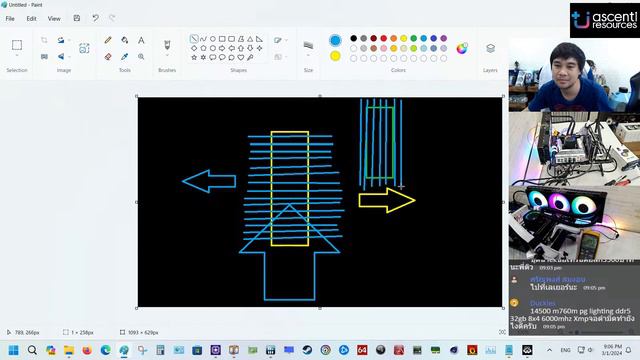Viewport: 640px width, 360px height.
Task: Pick the orange color swatch
Action: (x=393, y=38)
